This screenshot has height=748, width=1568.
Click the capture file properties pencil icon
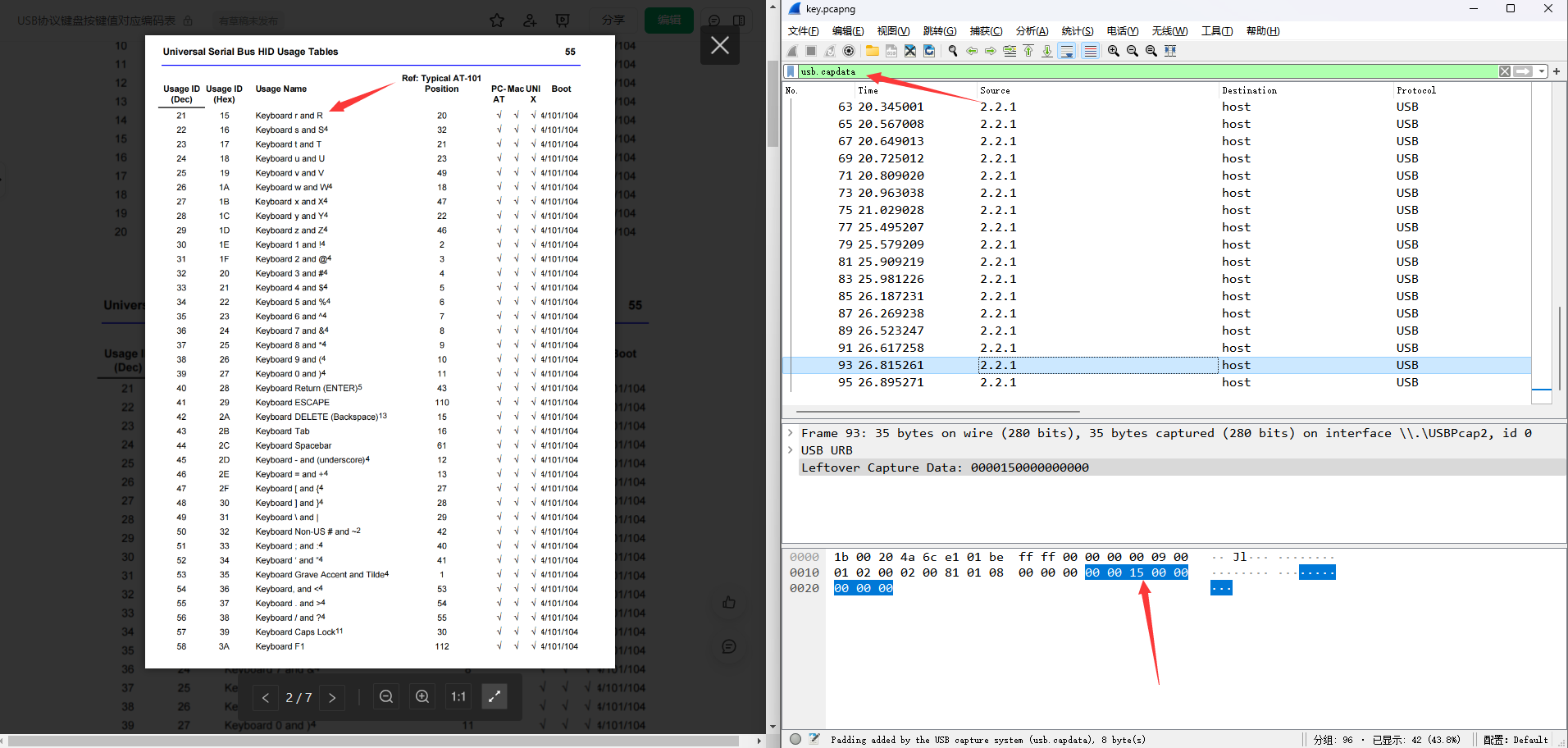814,739
